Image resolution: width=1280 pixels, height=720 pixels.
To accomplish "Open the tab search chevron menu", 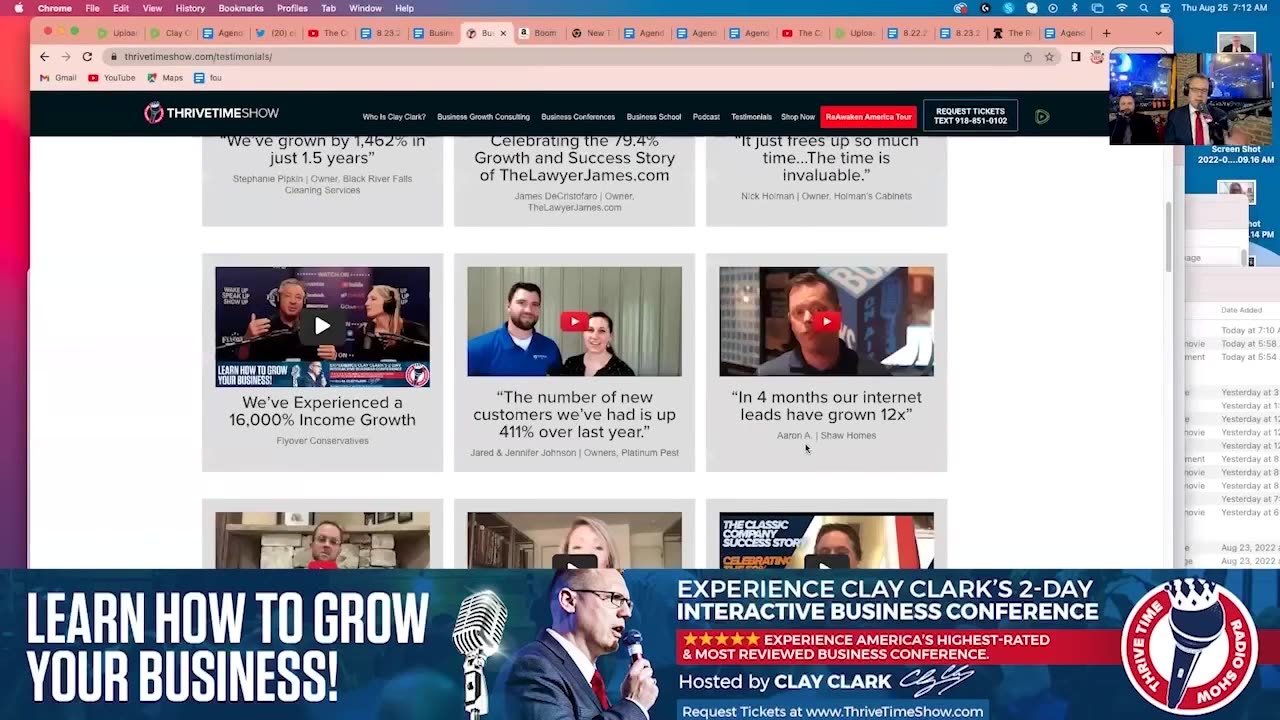I will tap(1159, 33).
